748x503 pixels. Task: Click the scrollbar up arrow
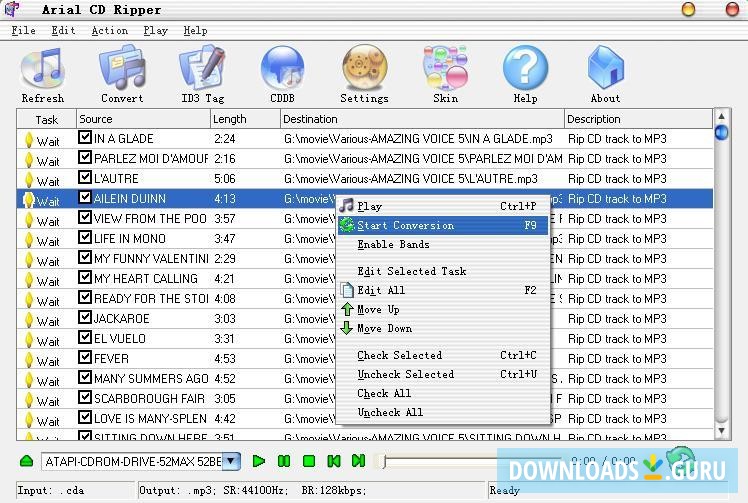click(x=722, y=116)
